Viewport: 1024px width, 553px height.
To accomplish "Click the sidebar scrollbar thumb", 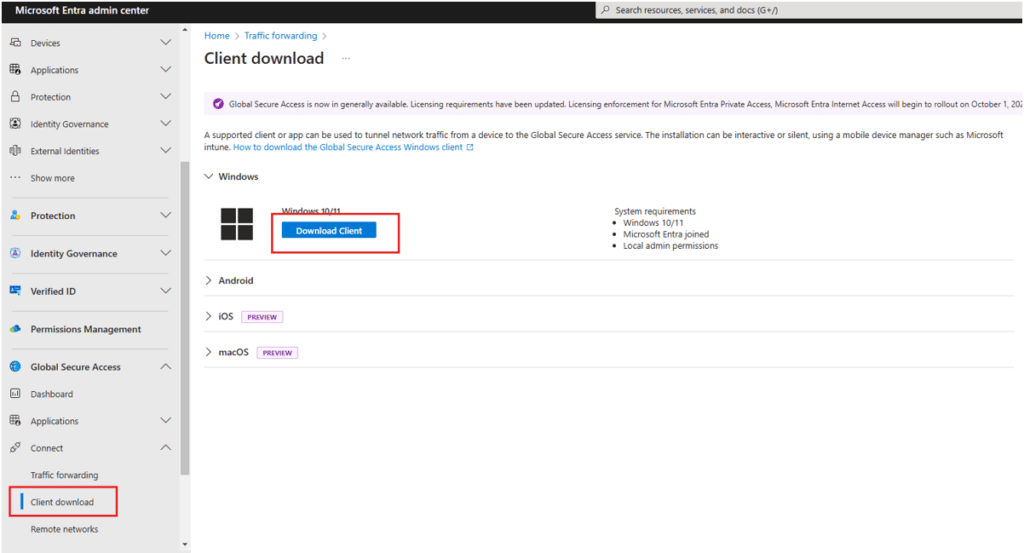I will coord(185,318).
